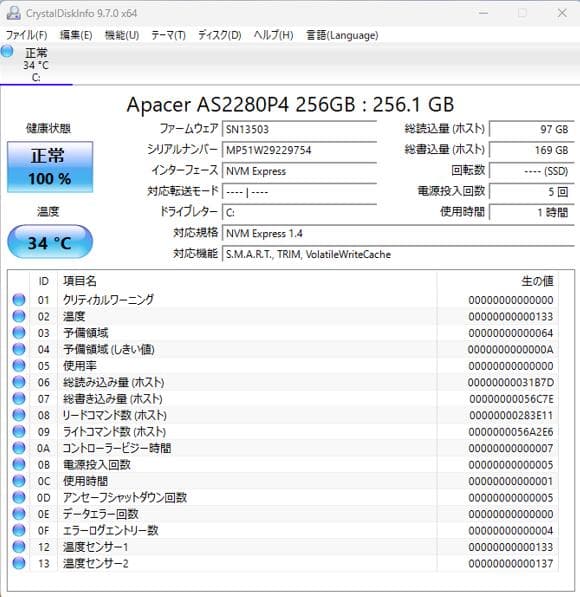Click the 正常 100 % health status button
The height and width of the screenshot is (597, 580).
50,167
